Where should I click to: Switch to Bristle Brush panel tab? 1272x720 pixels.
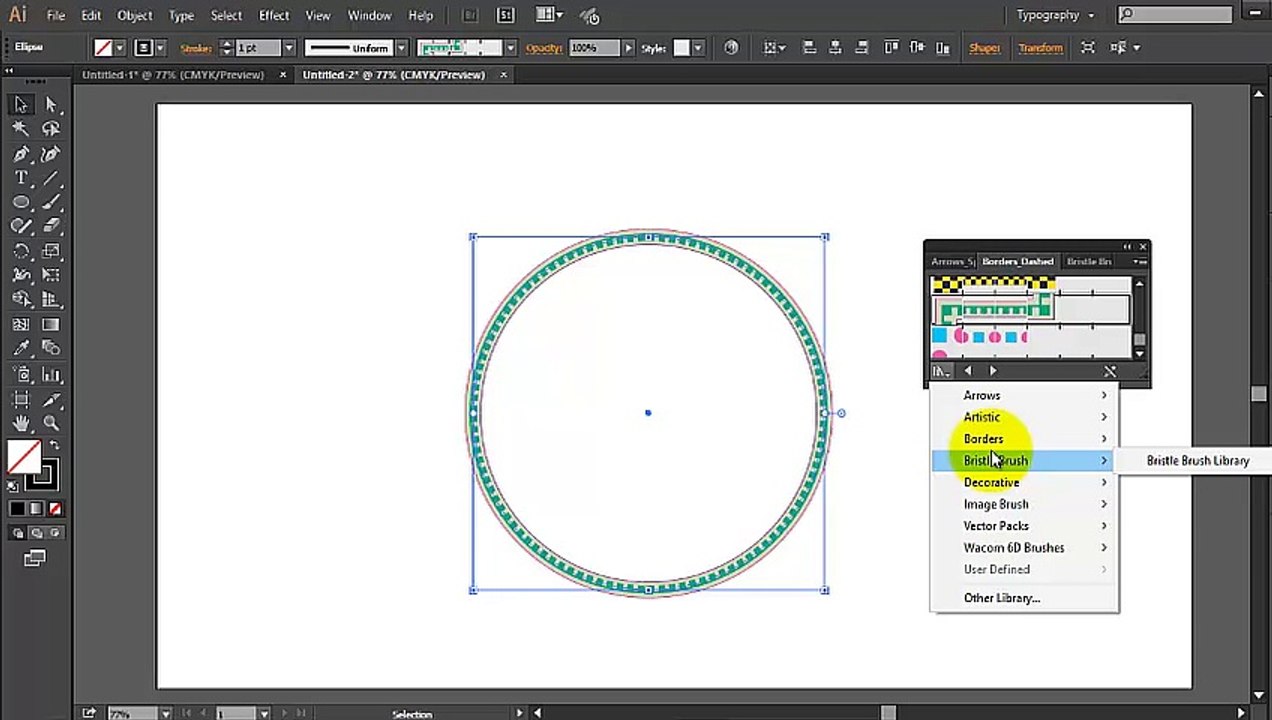click(x=1089, y=261)
